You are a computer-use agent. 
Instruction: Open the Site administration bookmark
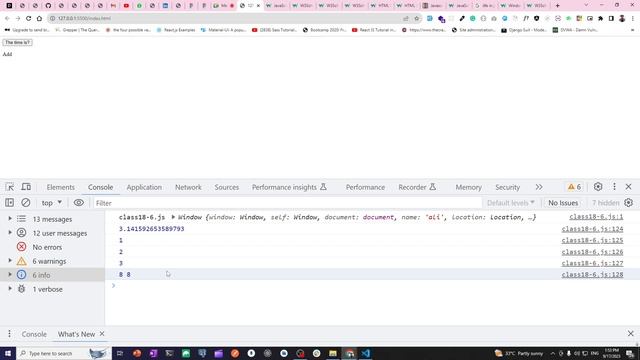(x=473, y=30)
